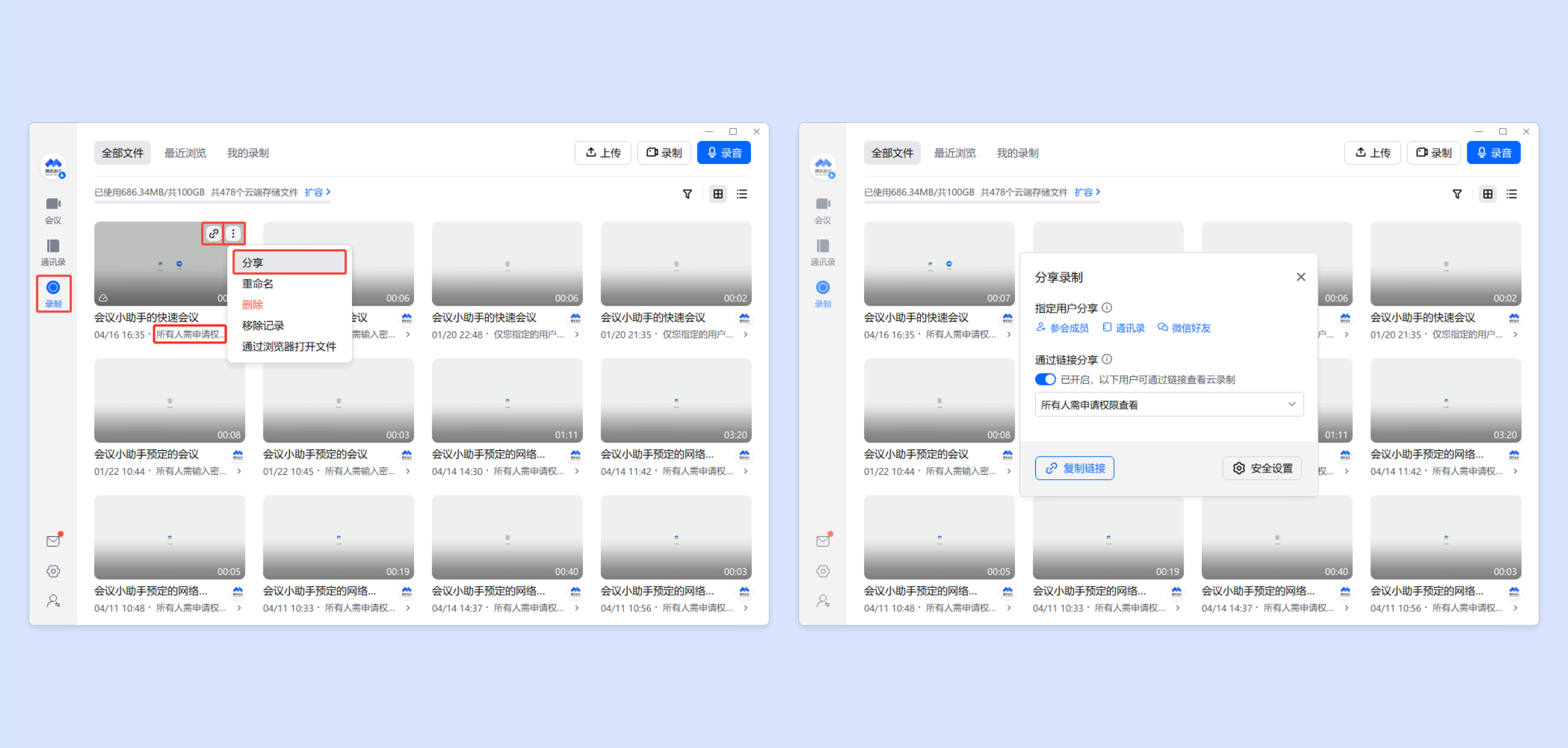Expand the 所有人需申请权限查看 permission dropdown
Viewport: 1568px width, 748px height.
click(x=1169, y=404)
